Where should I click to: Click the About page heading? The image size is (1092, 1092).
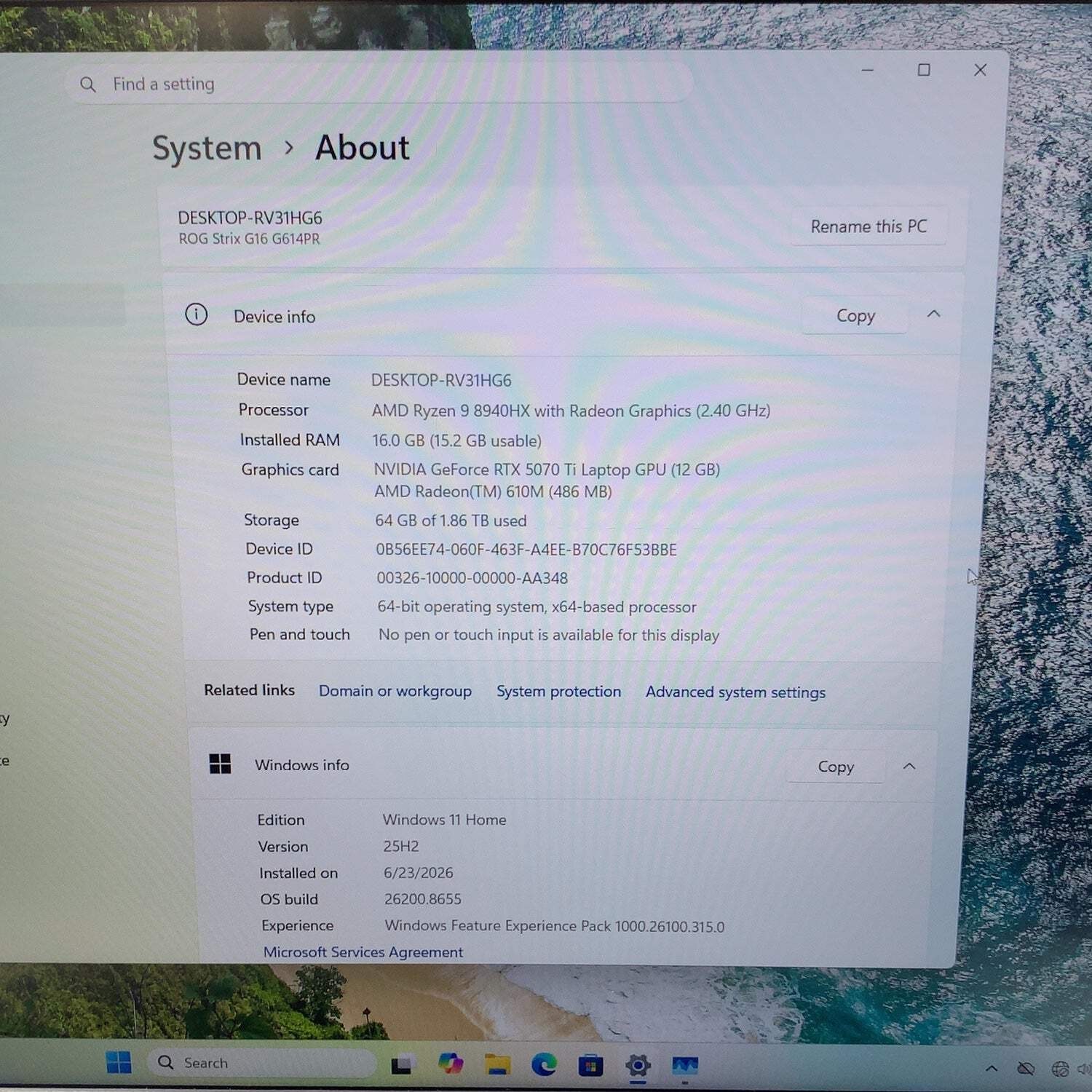point(362,148)
